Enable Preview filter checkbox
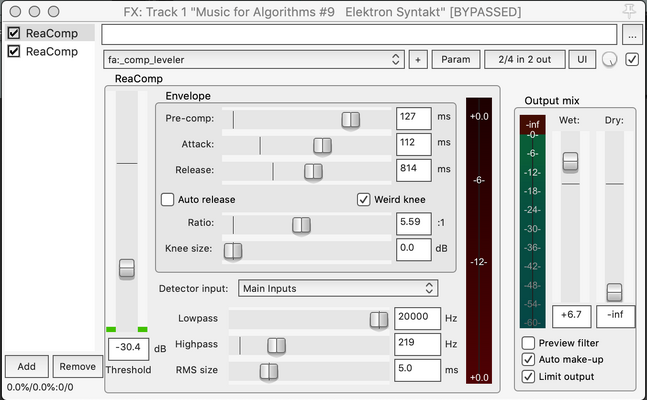 pos(528,343)
